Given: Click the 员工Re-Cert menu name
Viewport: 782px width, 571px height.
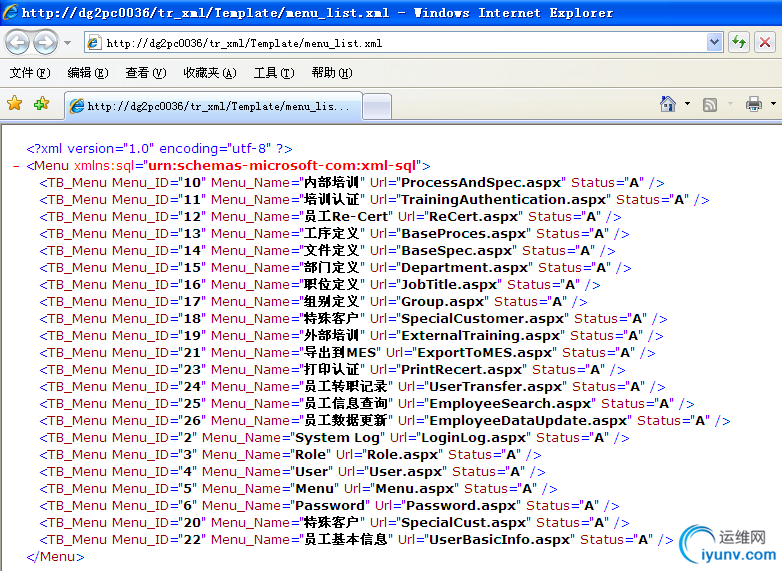Looking at the screenshot, I should [x=345, y=216].
